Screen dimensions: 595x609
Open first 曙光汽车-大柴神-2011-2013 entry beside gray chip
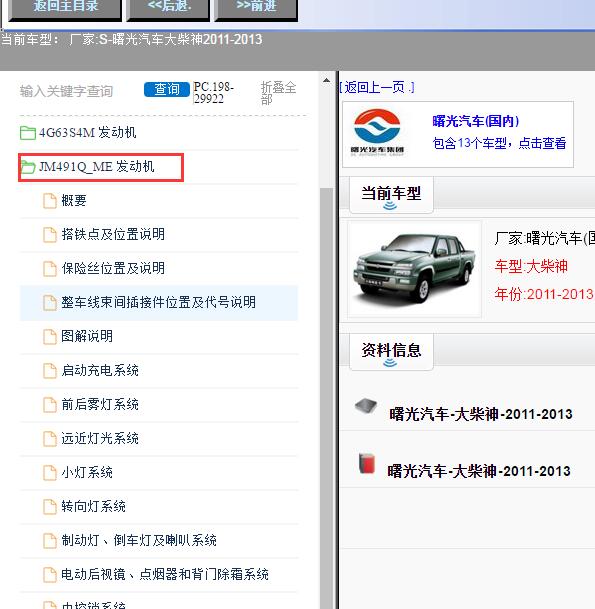point(481,414)
